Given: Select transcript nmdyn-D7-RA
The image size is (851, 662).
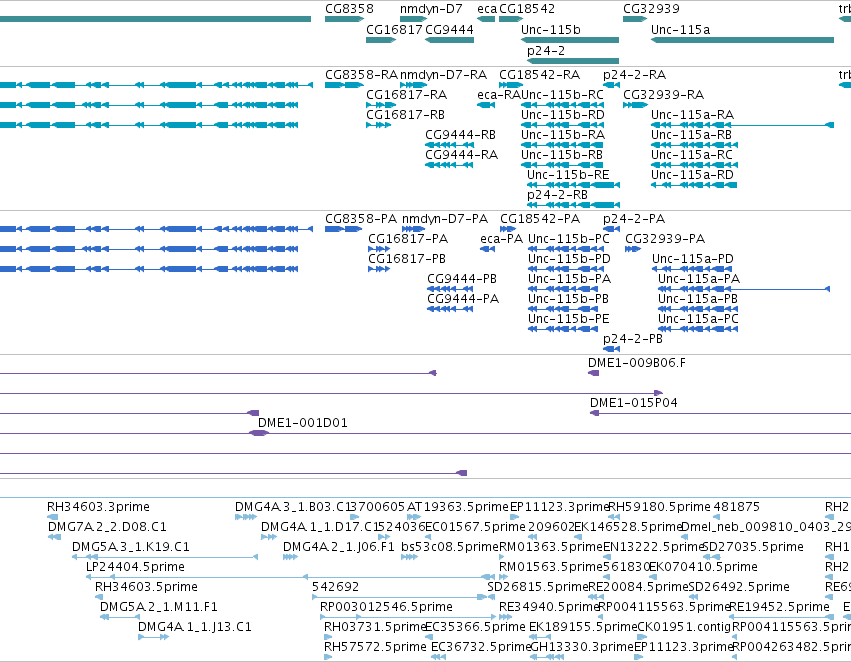Looking at the screenshot, I should (414, 85).
